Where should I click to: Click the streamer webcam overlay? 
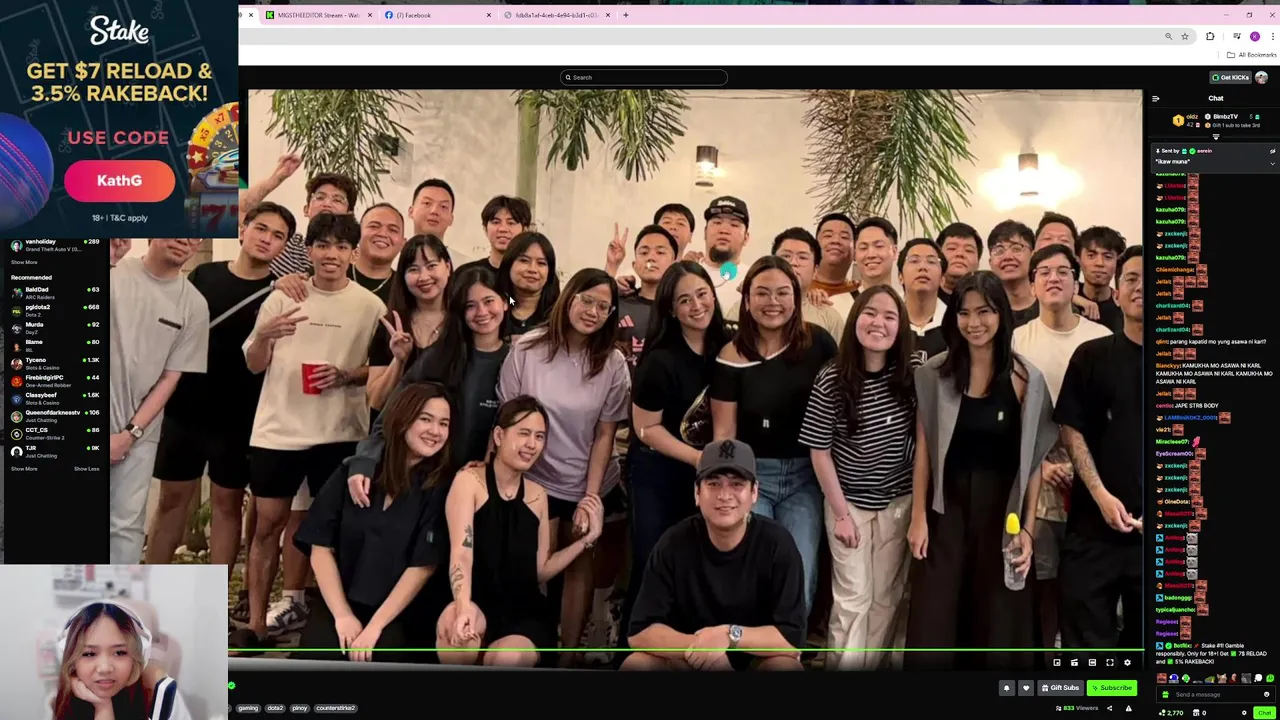pyautogui.click(x=114, y=642)
